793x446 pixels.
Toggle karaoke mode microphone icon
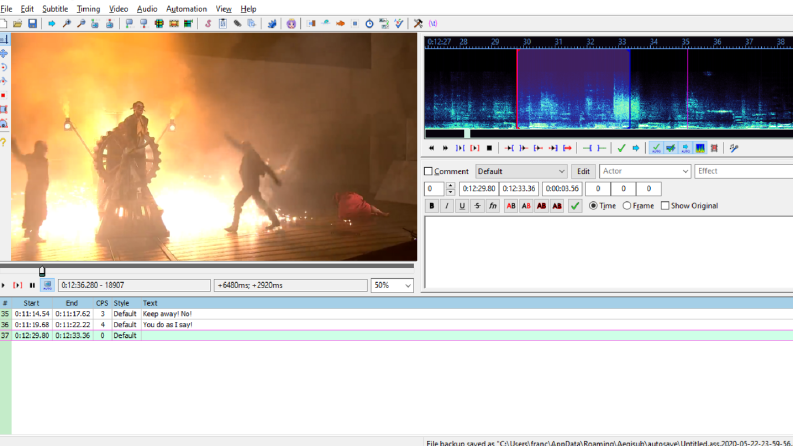[x=734, y=148]
